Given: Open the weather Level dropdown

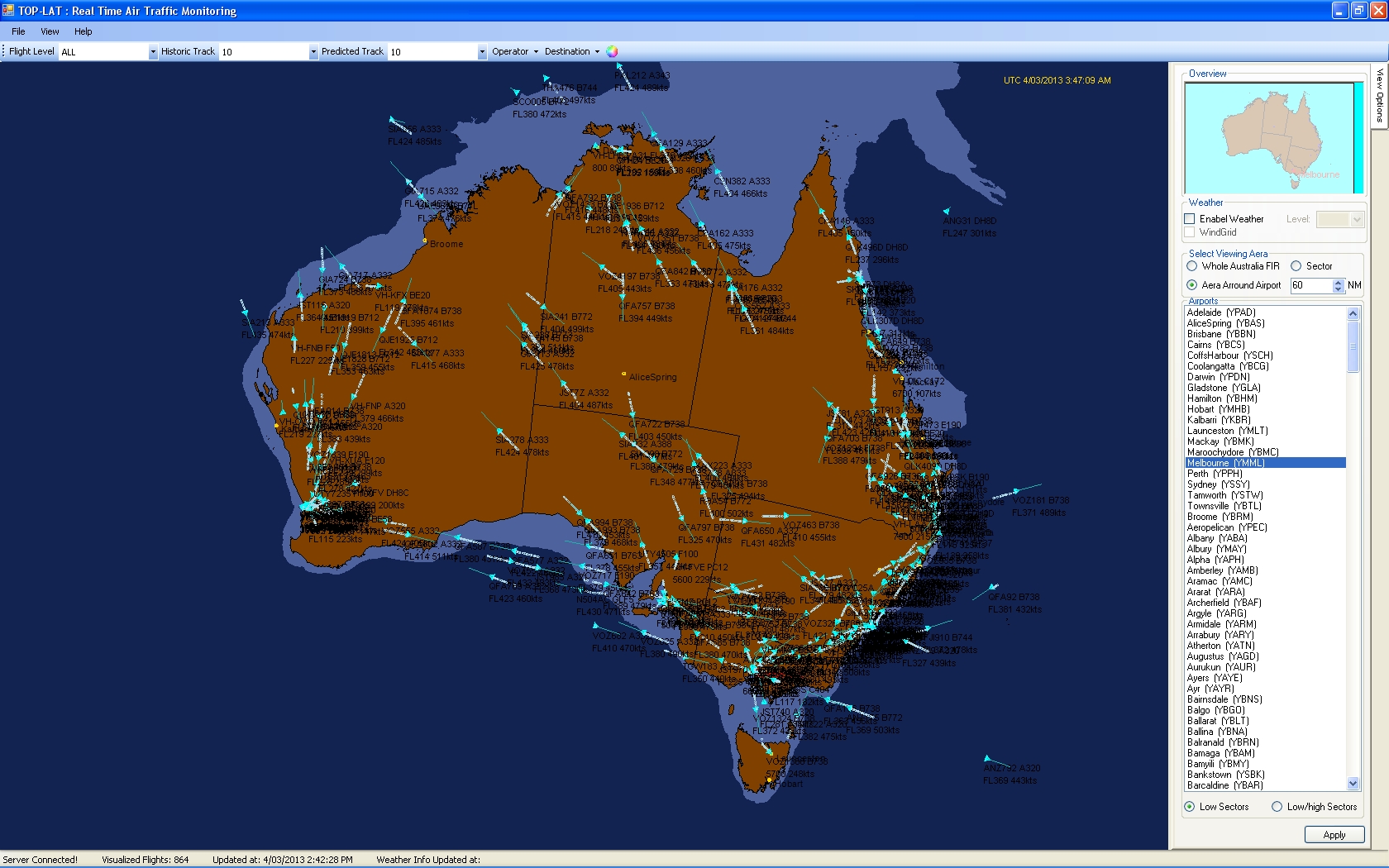Looking at the screenshot, I should pos(1357,219).
